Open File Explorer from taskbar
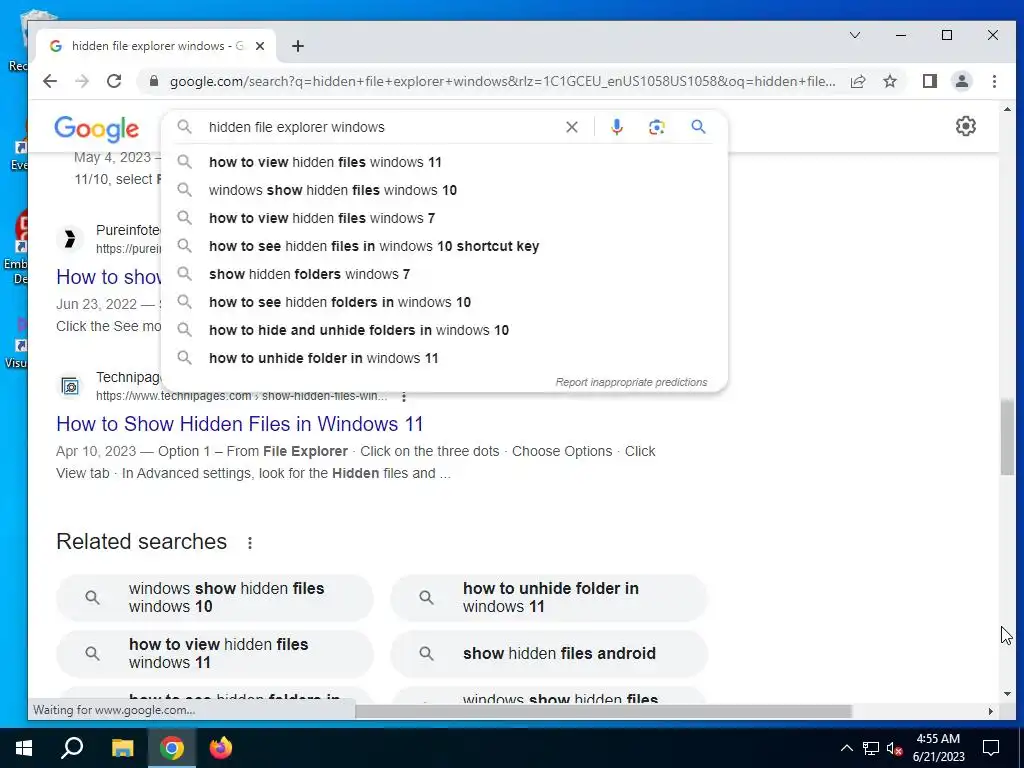The height and width of the screenshot is (768, 1024). point(122,748)
